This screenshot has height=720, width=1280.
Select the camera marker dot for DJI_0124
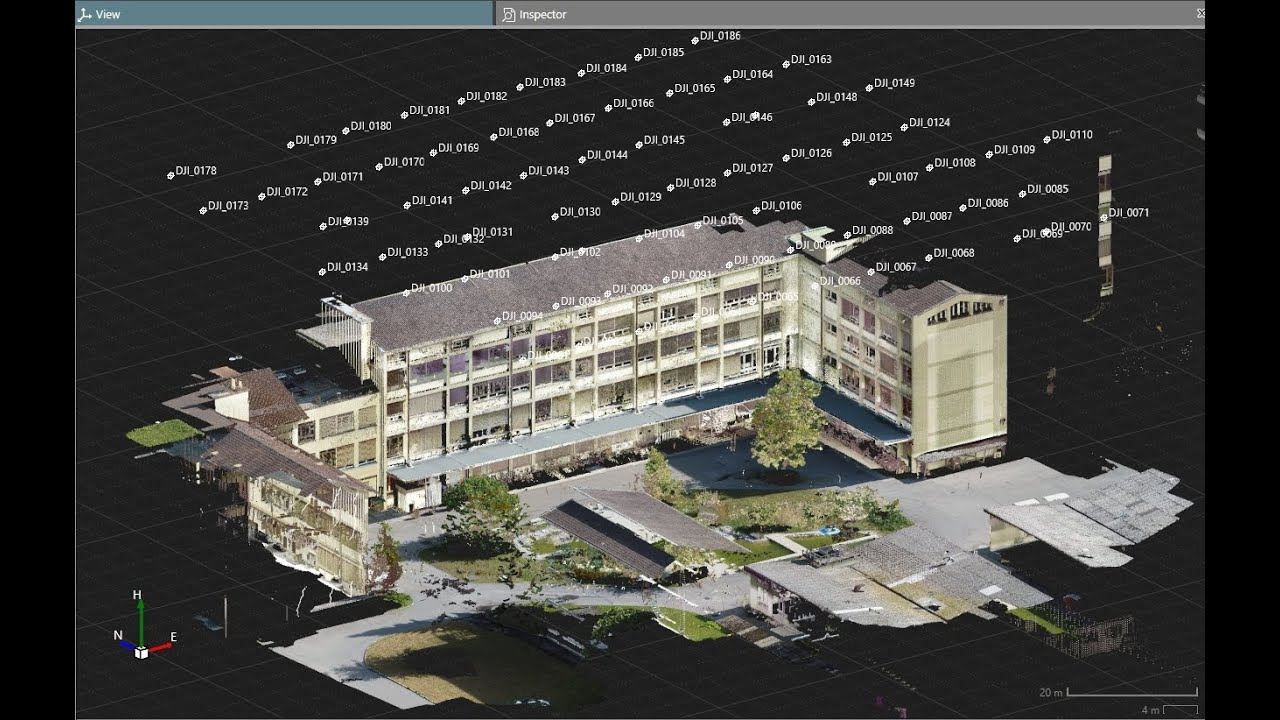[904, 127]
